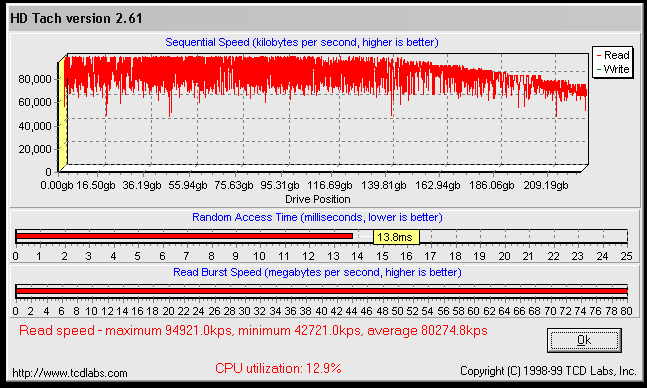This screenshot has height=388, width=647.
Task: Click the 0.00gb drive position label
Action: pos(57,185)
